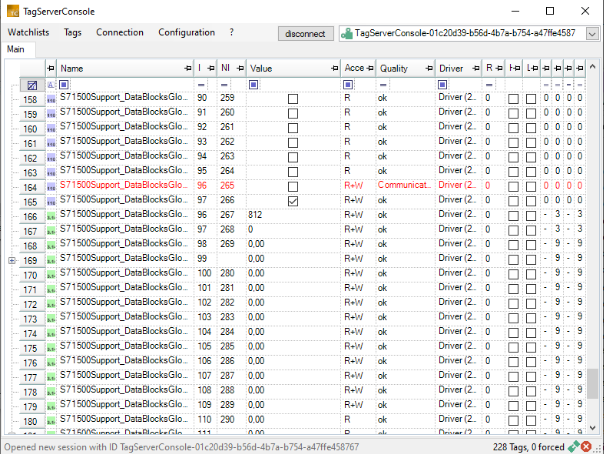Screen dimensions: 604x455
Task: Select row header 171
Action: pos(30,290)
